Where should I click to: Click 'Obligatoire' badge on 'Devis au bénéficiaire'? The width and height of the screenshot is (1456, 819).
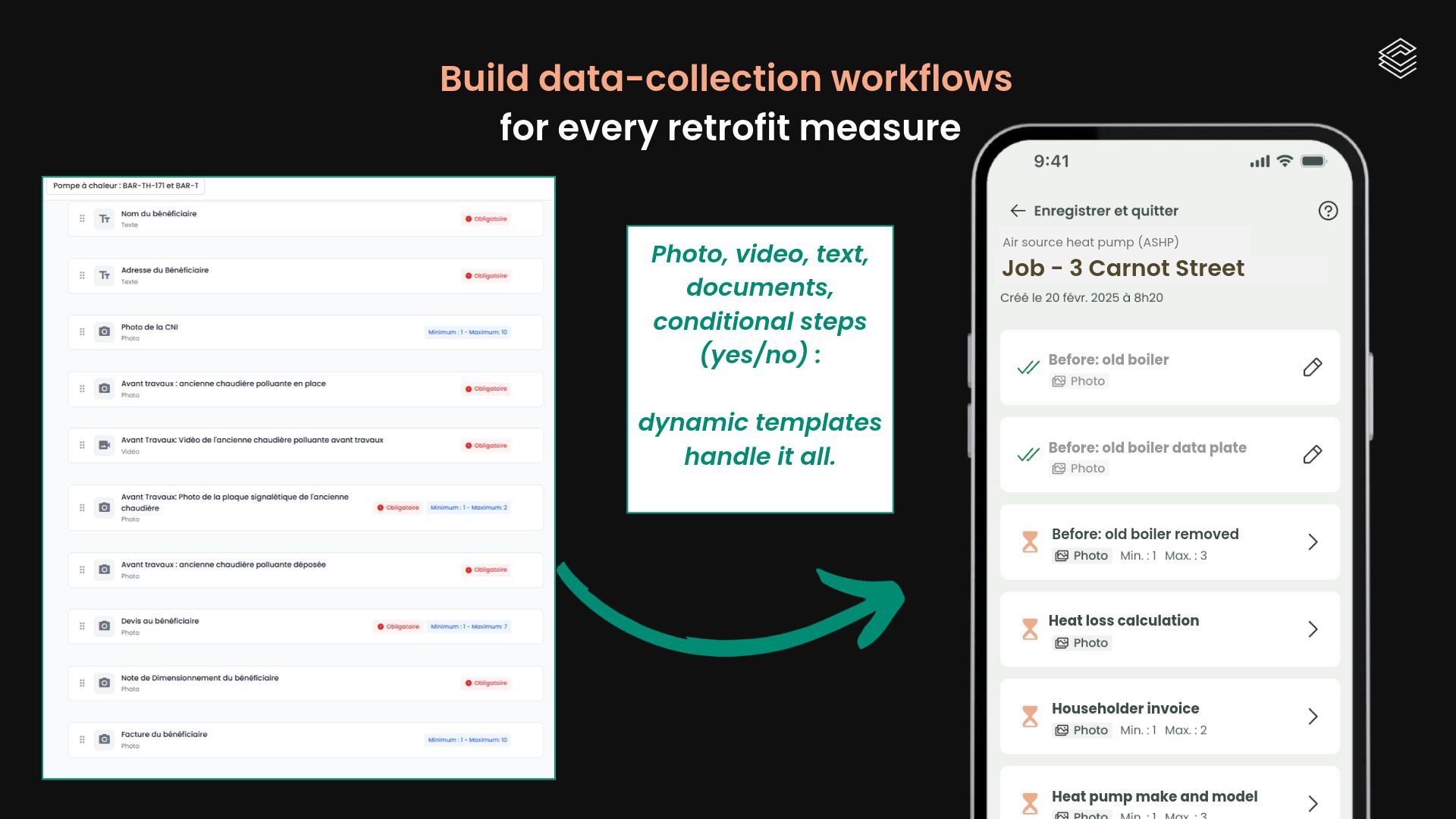click(x=398, y=626)
